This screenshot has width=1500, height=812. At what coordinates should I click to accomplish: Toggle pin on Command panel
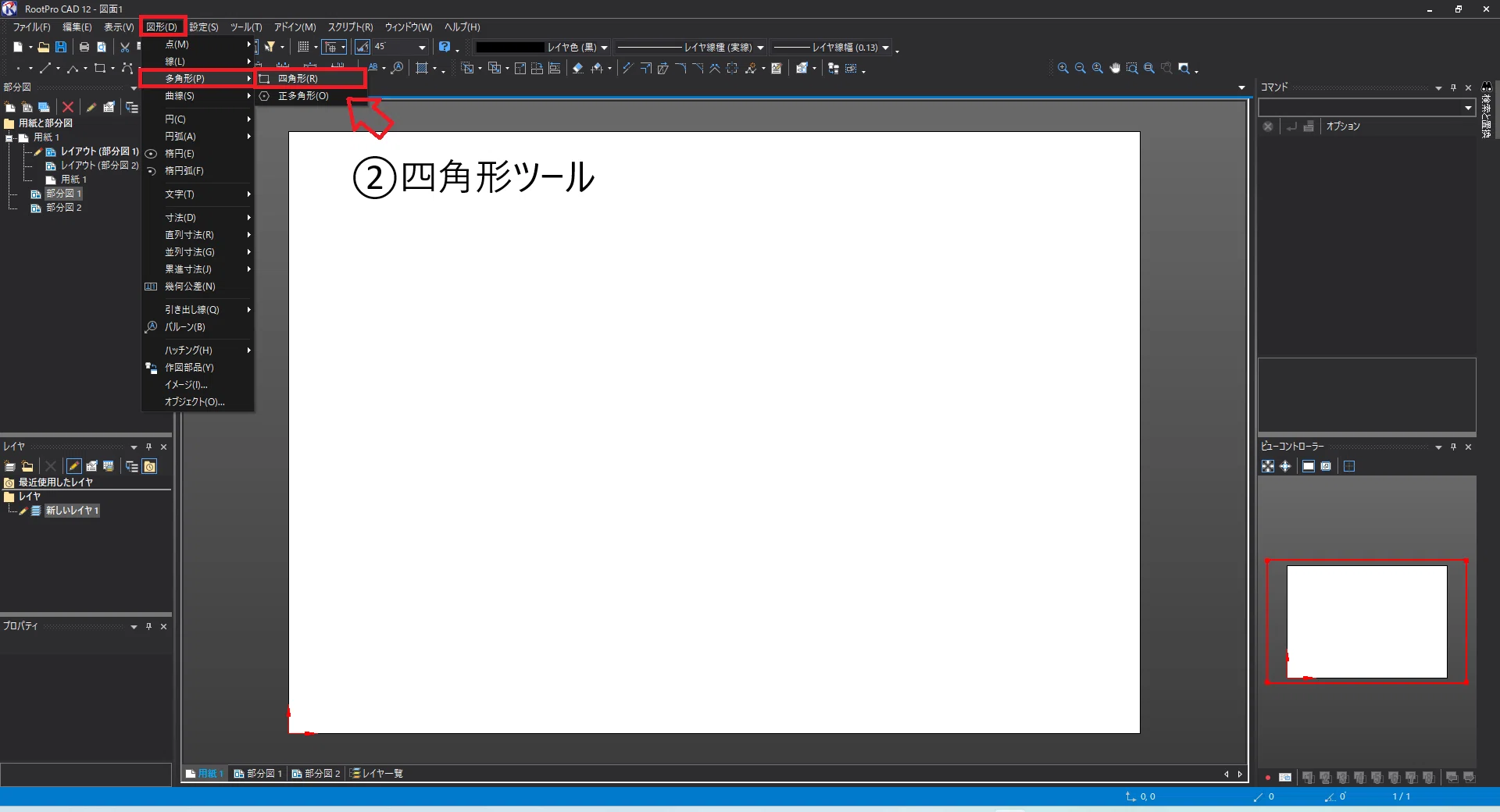tap(1453, 87)
